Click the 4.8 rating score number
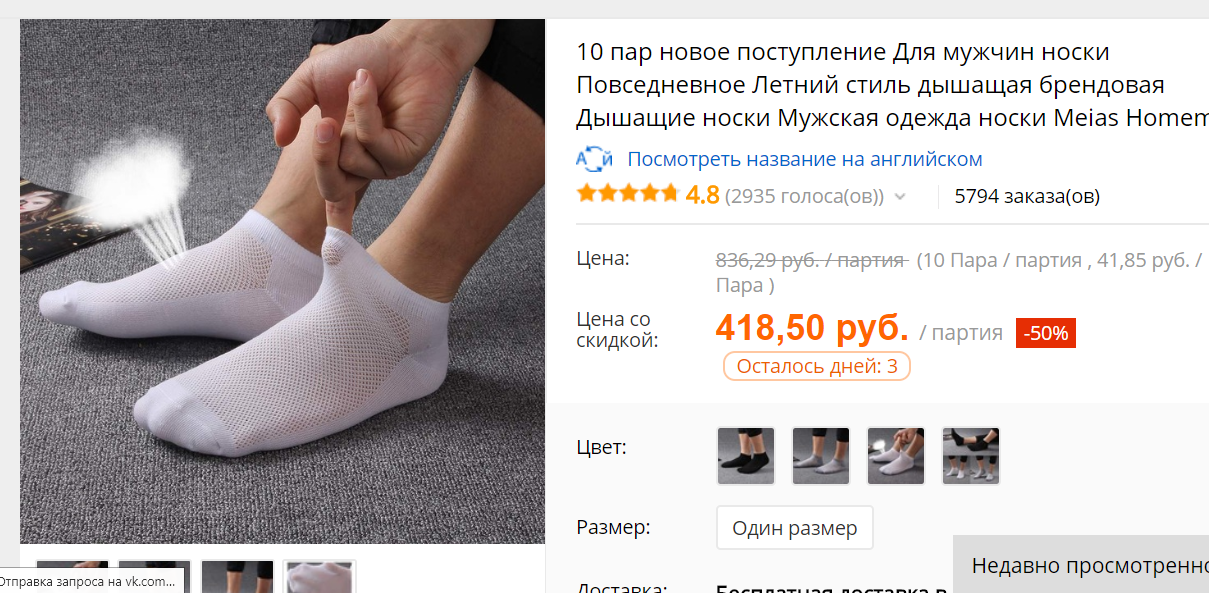The width and height of the screenshot is (1209, 593). [702, 195]
